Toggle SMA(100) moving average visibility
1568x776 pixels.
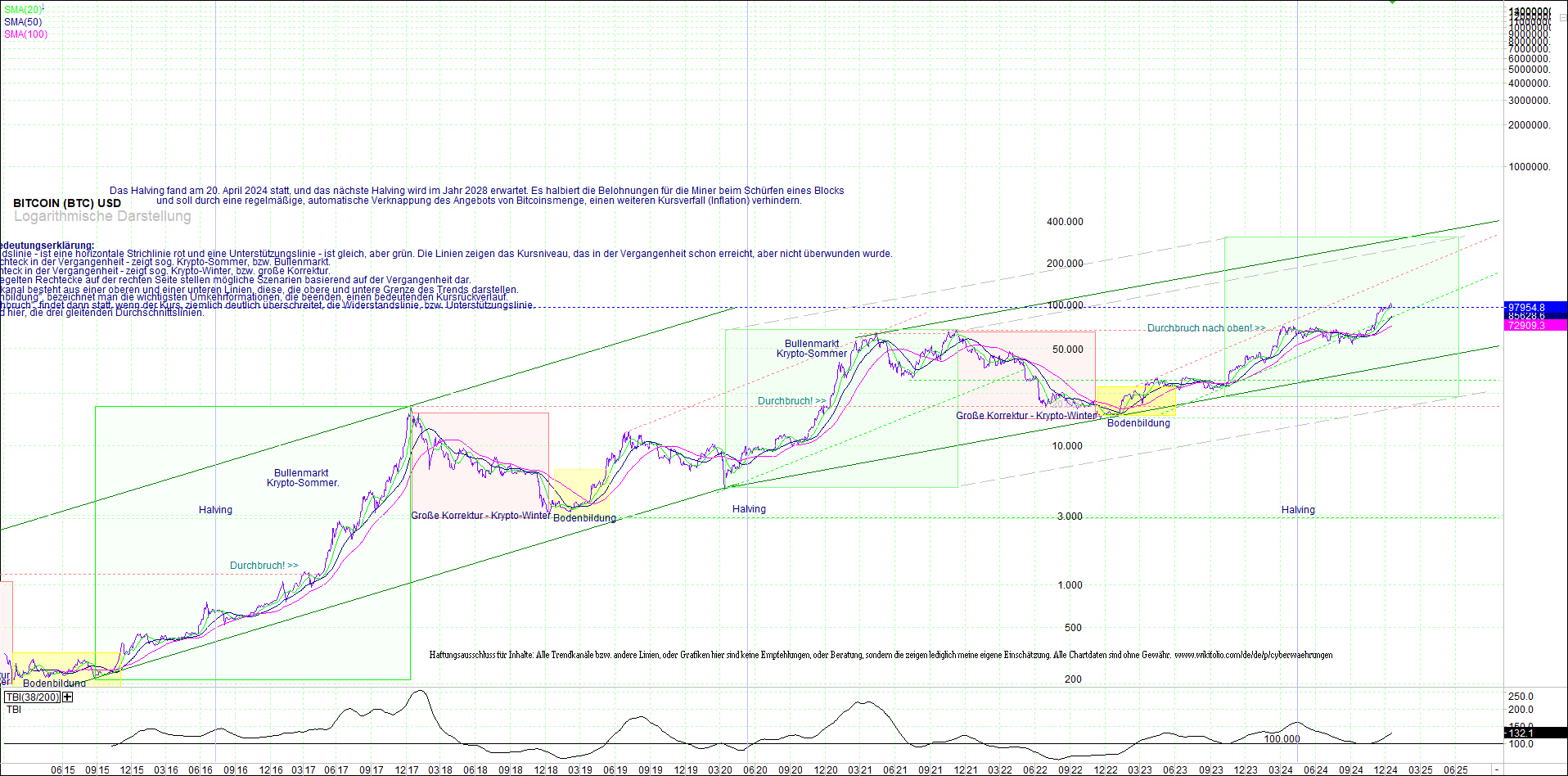[x=25, y=34]
